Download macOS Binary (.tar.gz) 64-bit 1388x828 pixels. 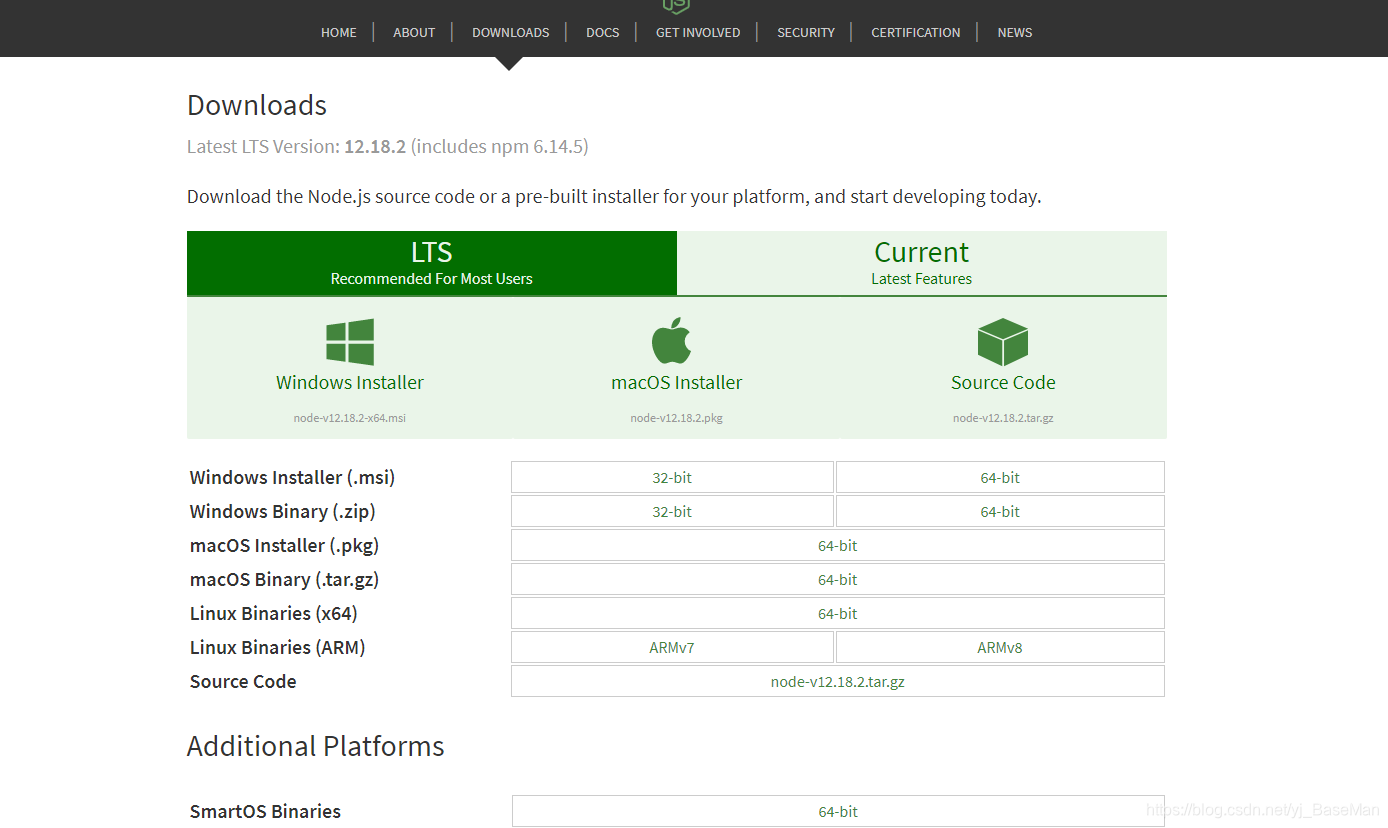(838, 579)
